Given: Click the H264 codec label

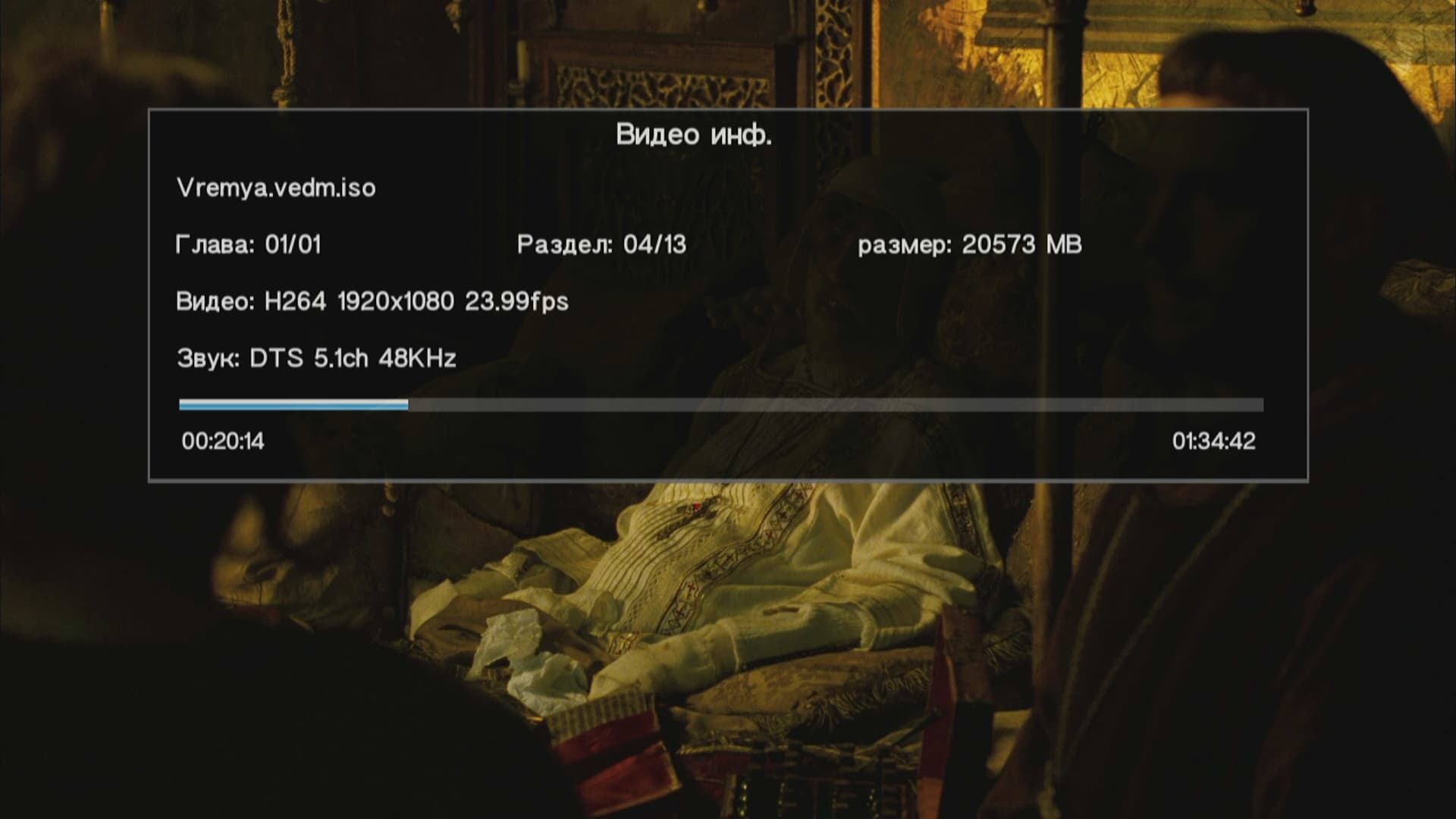Looking at the screenshot, I should coord(295,302).
